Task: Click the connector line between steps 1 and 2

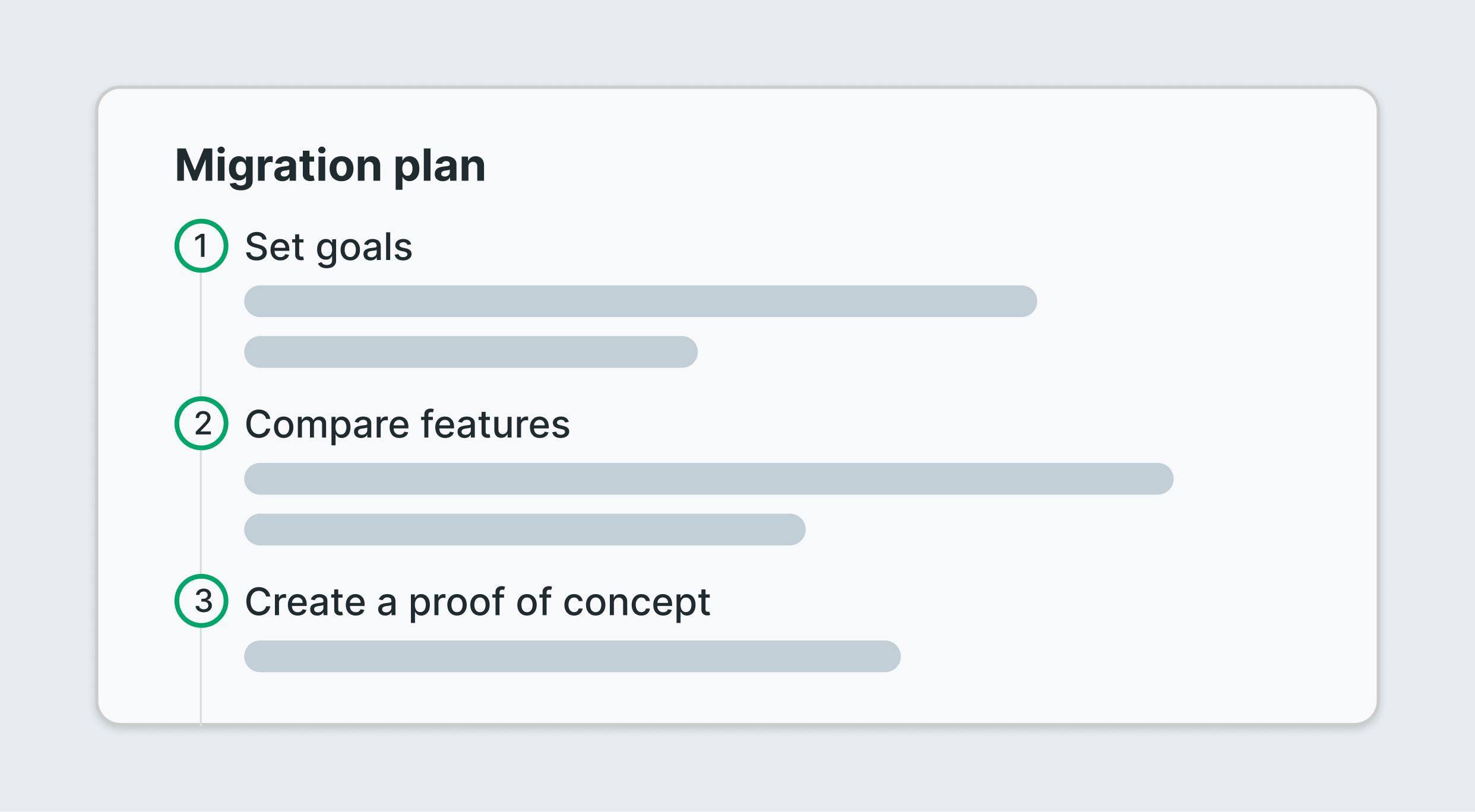Action: pos(201,335)
